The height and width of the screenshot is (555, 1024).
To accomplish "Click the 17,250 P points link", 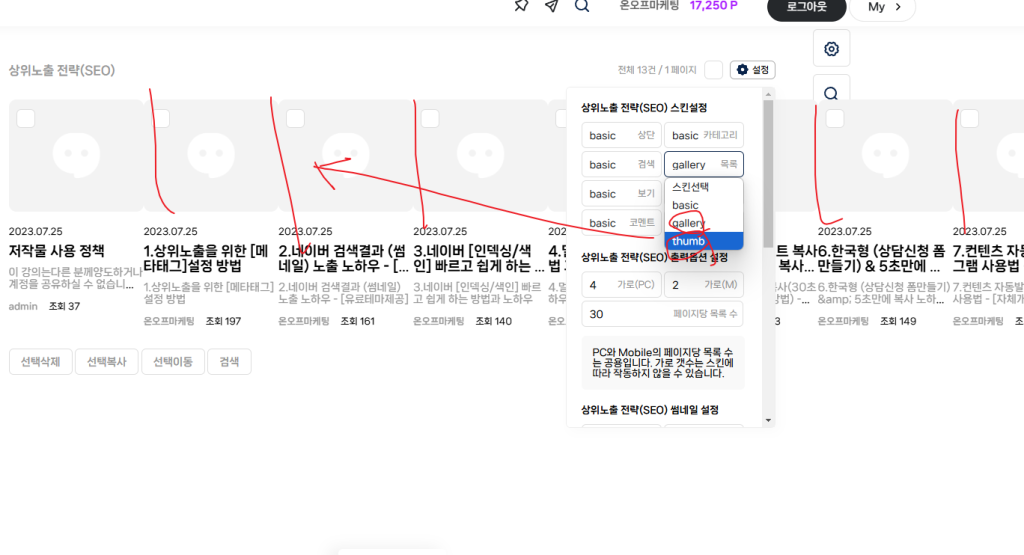I will [x=713, y=6].
